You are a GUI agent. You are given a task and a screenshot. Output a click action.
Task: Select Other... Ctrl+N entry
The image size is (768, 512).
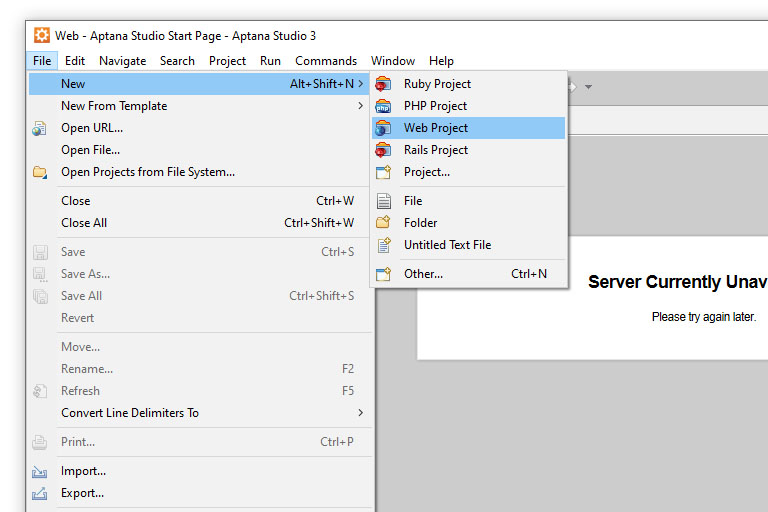[469, 274]
